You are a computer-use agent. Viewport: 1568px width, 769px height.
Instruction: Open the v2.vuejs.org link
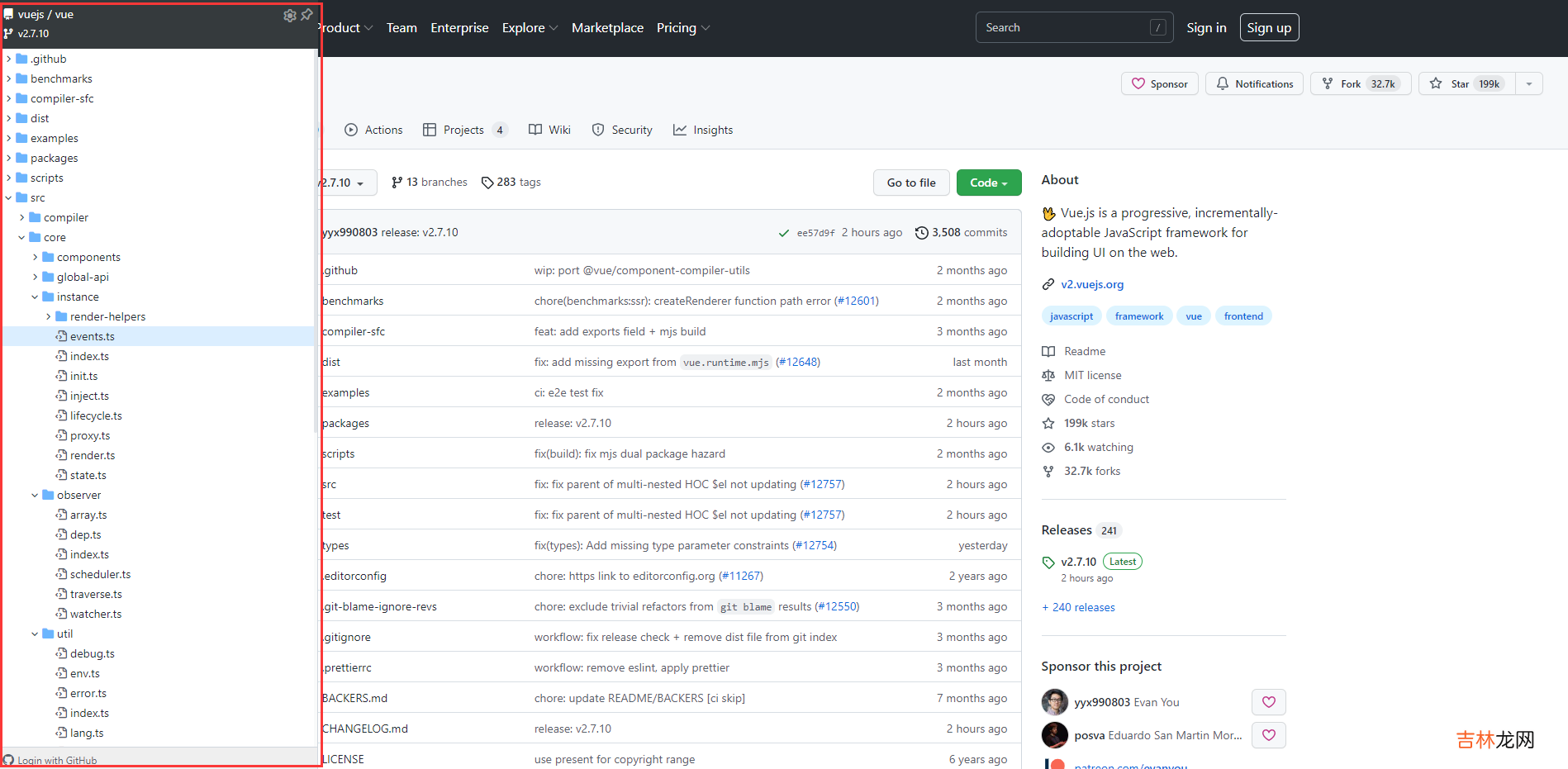1092,284
